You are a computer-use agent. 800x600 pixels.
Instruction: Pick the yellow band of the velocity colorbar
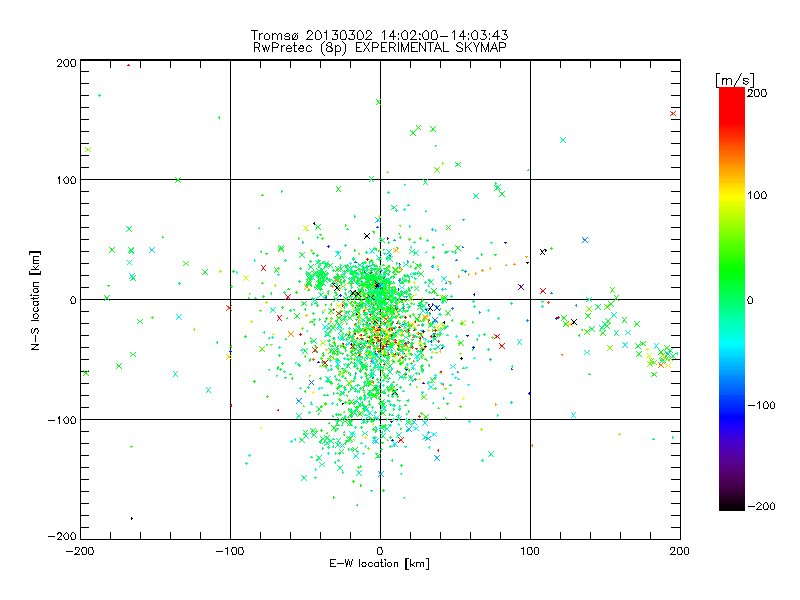[x=732, y=195]
